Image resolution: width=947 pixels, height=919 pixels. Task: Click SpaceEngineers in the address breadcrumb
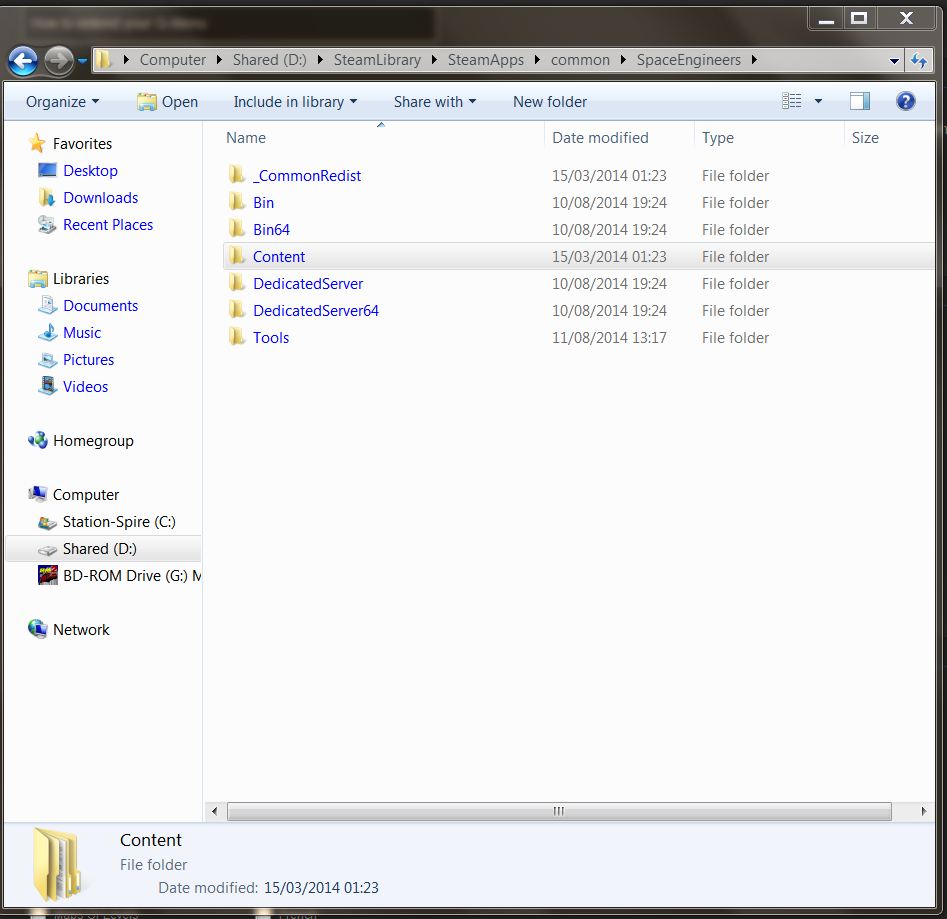[689, 60]
